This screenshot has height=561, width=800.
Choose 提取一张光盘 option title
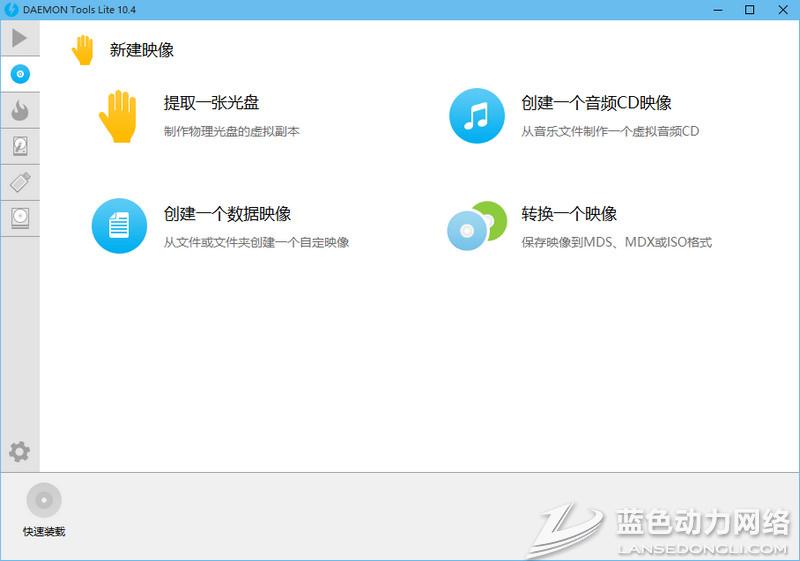coord(212,103)
